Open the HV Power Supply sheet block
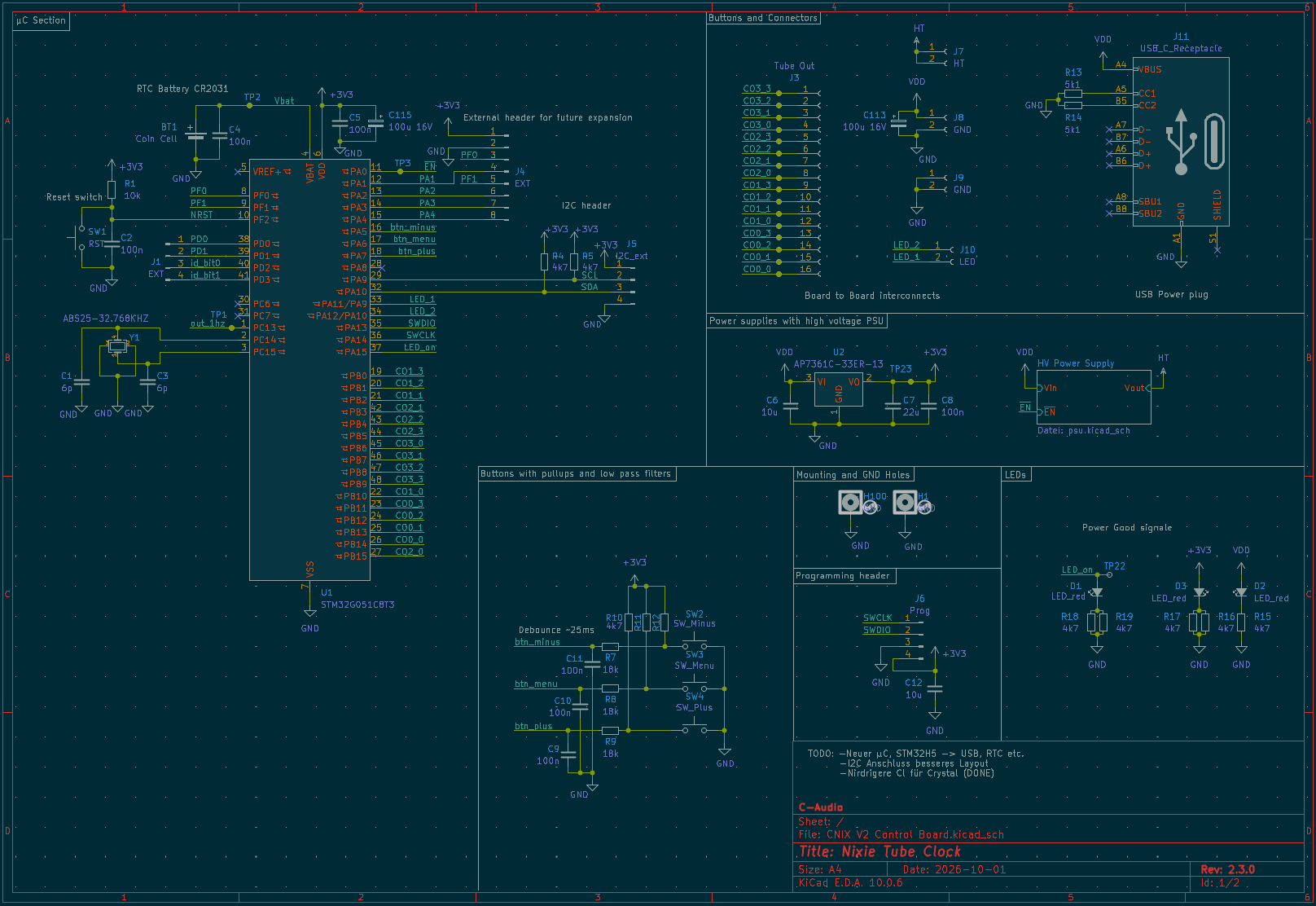The height and width of the screenshot is (906, 1316). point(1094,397)
